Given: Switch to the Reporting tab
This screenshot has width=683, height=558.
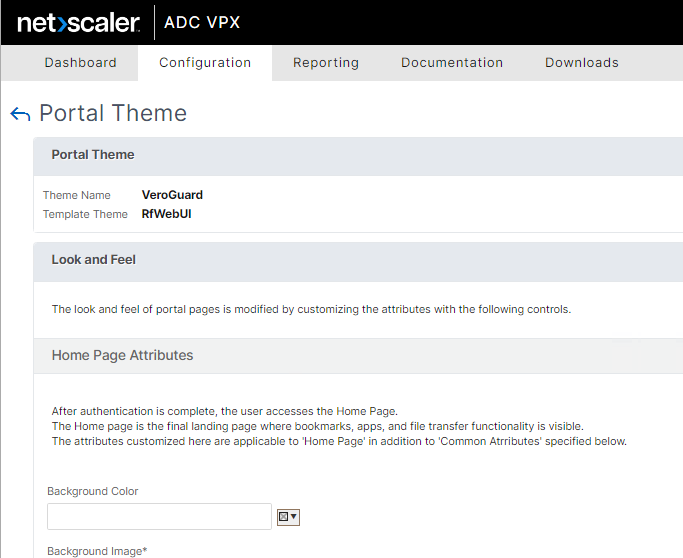Looking at the screenshot, I should pos(326,62).
